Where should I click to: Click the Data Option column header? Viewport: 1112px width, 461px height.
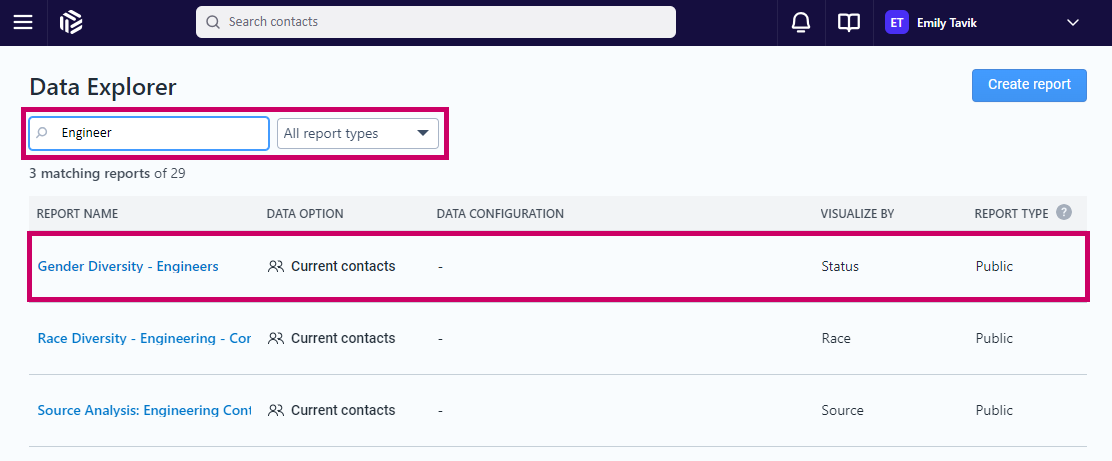tap(305, 213)
